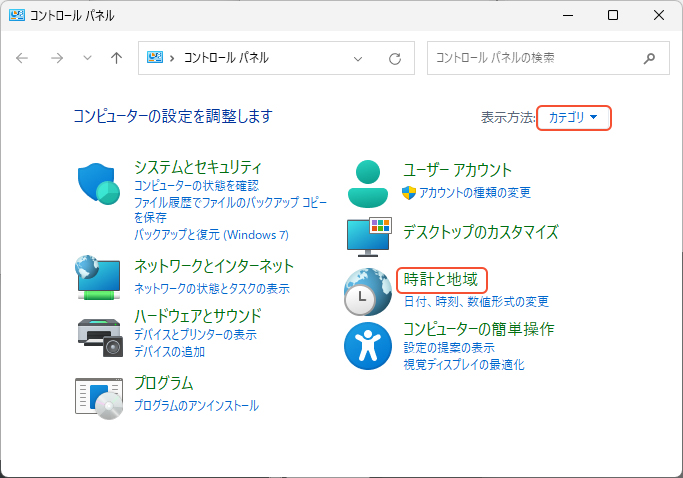This screenshot has height=478, width=683.
Task: Open プログラムのアンインストール link
Action: click(196, 405)
